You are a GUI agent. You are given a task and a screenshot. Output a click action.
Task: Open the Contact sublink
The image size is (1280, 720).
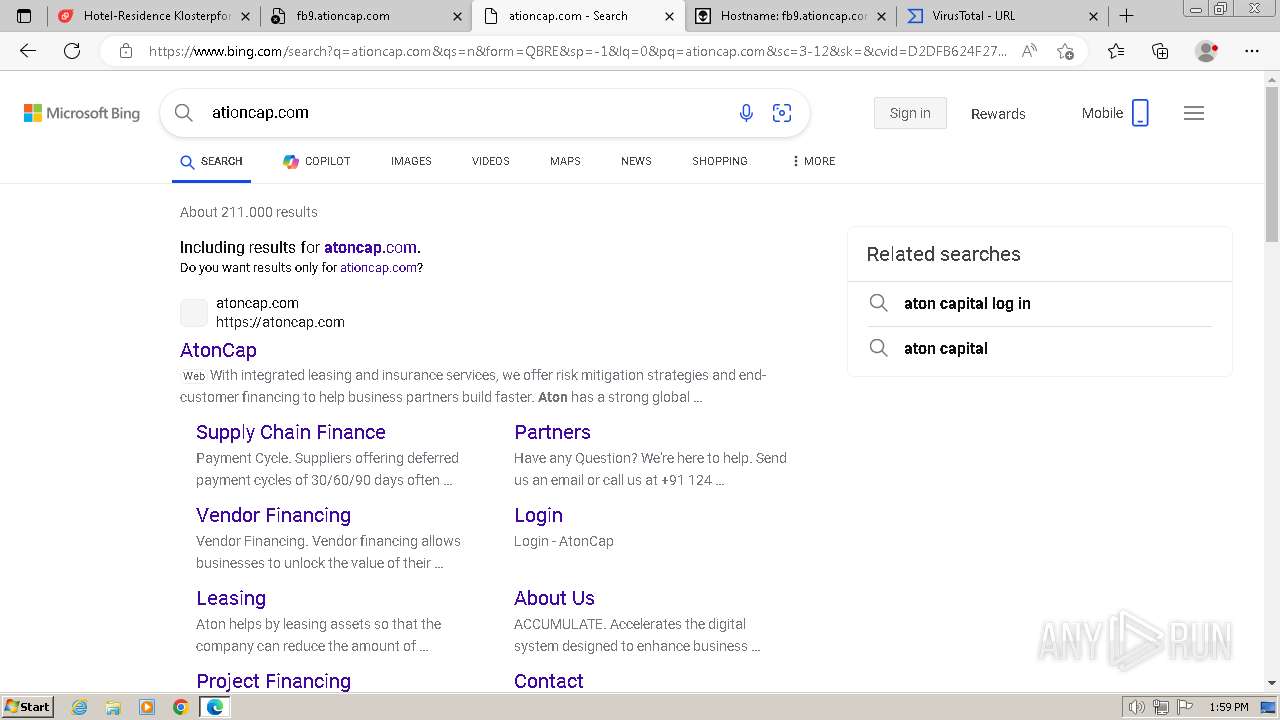(x=548, y=681)
